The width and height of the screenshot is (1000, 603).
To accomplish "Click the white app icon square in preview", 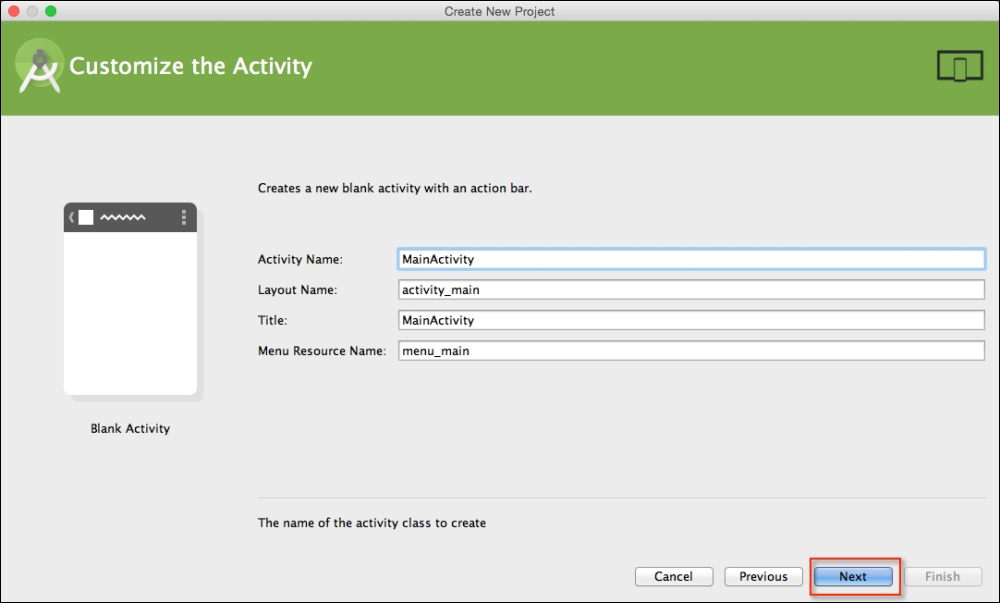I will coord(86,218).
